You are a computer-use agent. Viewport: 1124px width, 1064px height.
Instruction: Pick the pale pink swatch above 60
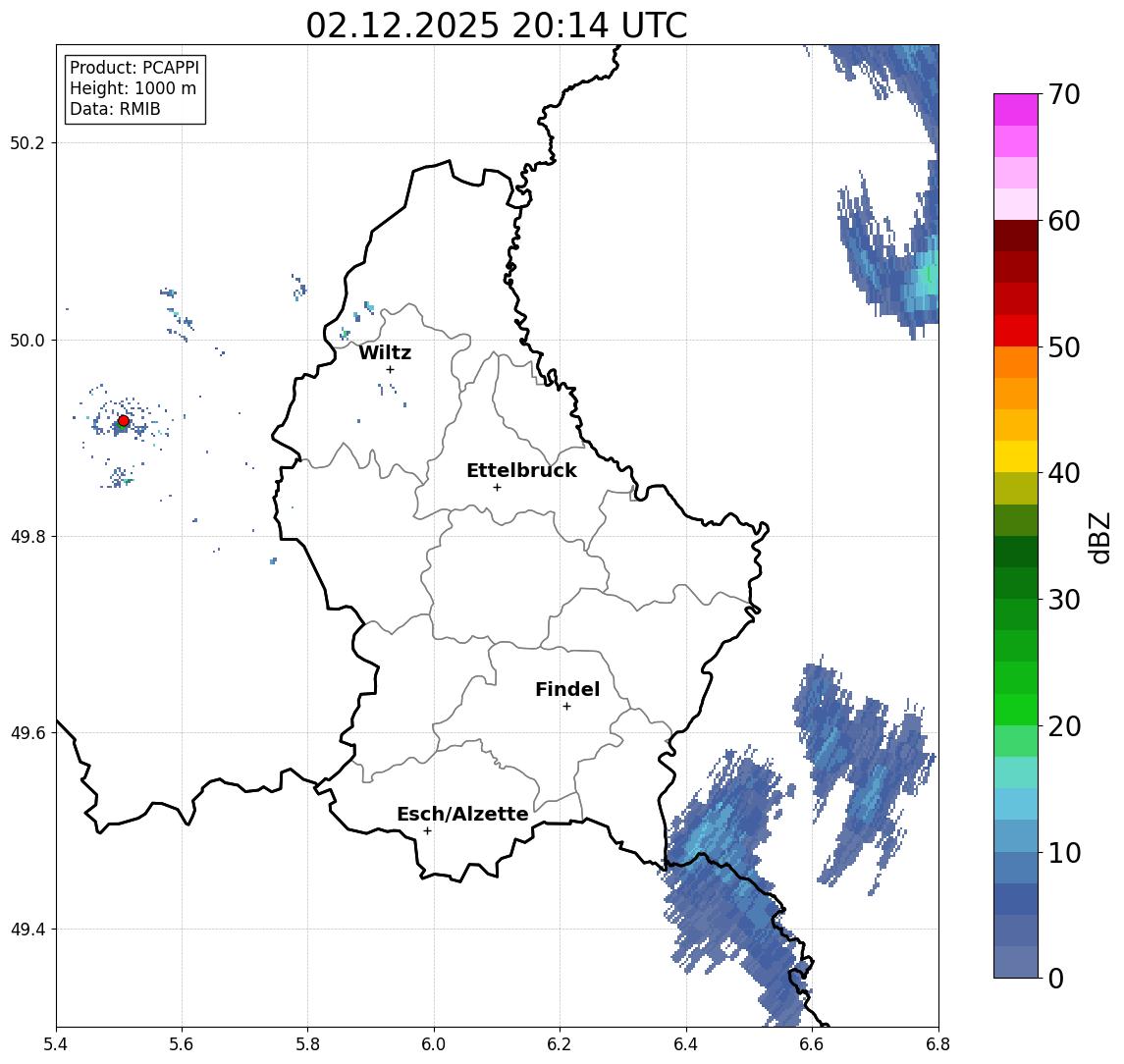point(1016,204)
